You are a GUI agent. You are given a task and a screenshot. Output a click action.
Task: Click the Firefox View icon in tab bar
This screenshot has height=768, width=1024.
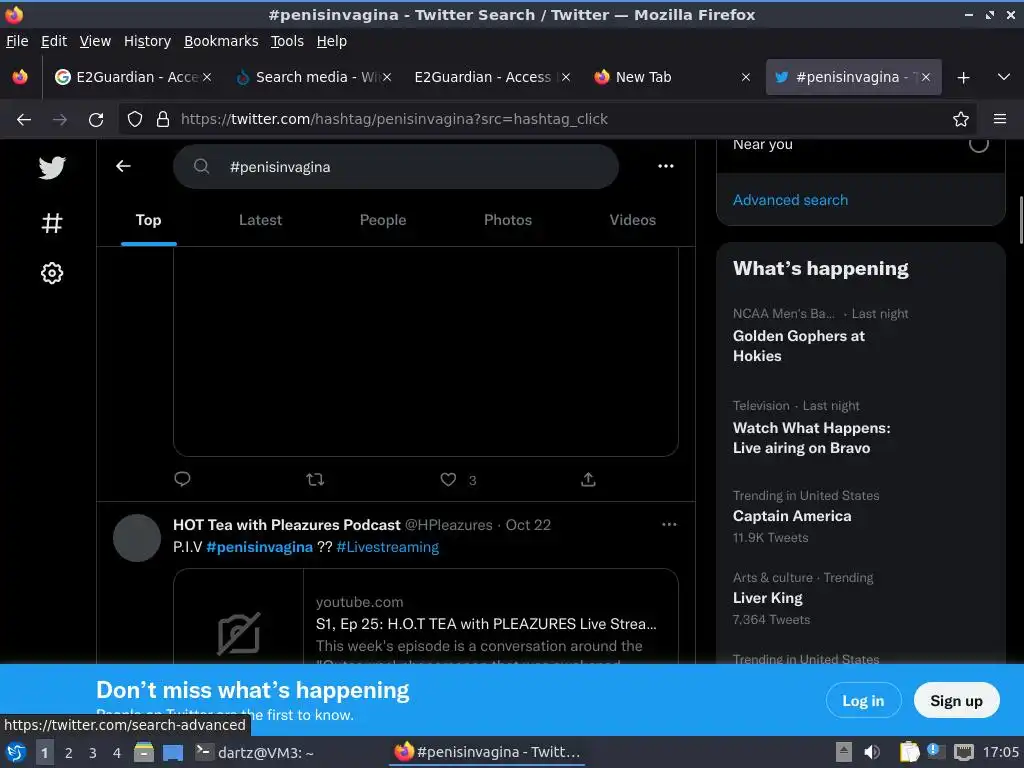20,77
